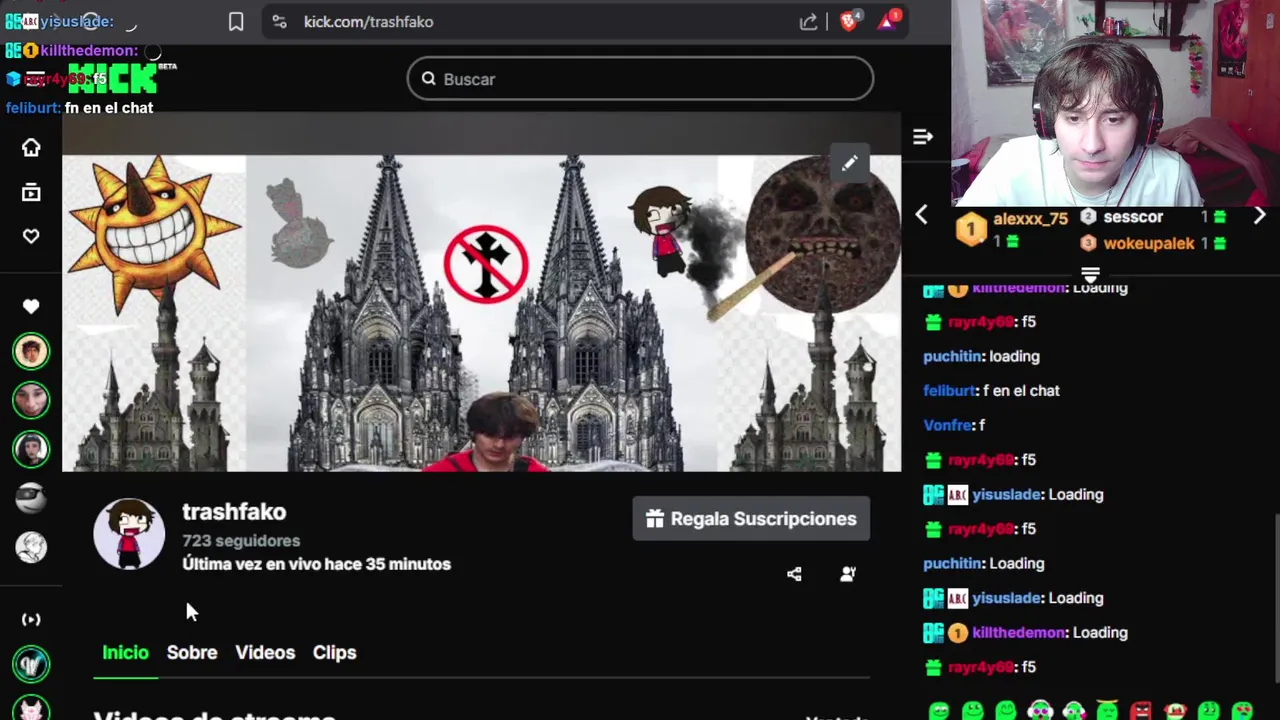Open the trashfako profile avatar
This screenshot has height=720, width=1280.
coord(129,535)
